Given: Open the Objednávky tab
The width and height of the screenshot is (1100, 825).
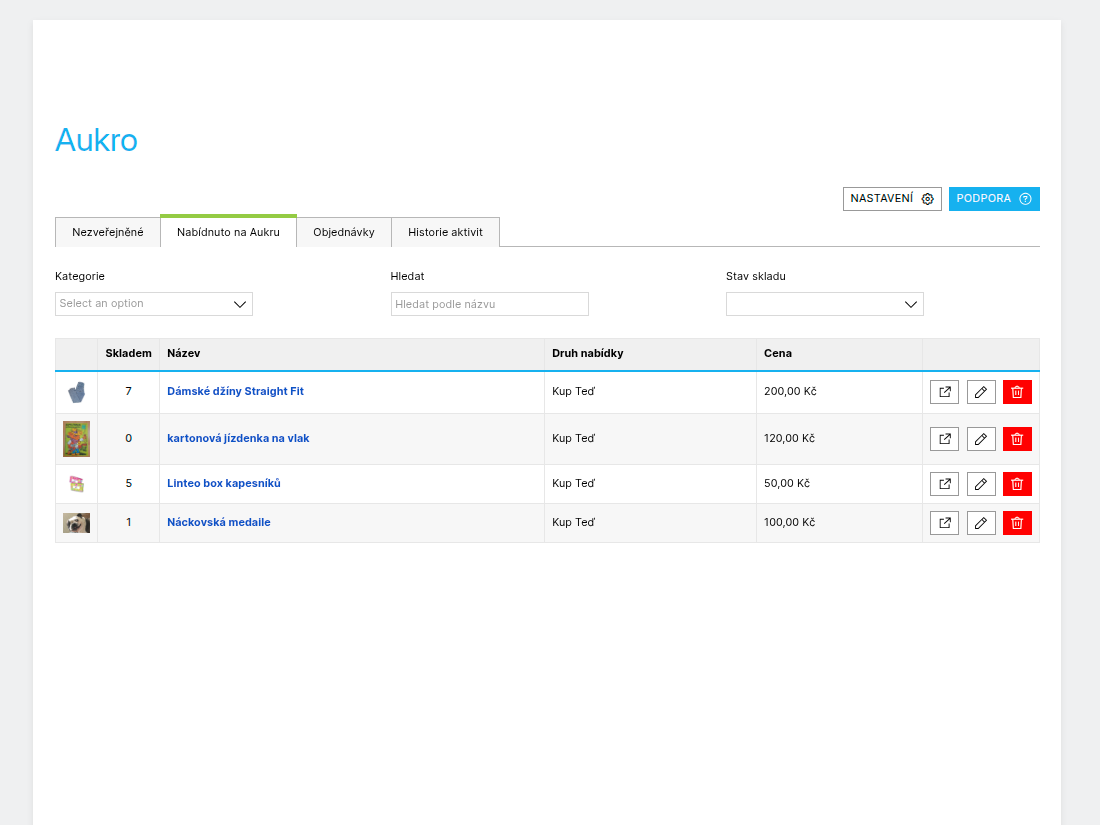Looking at the screenshot, I should pyautogui.click(x=344, y=232).
